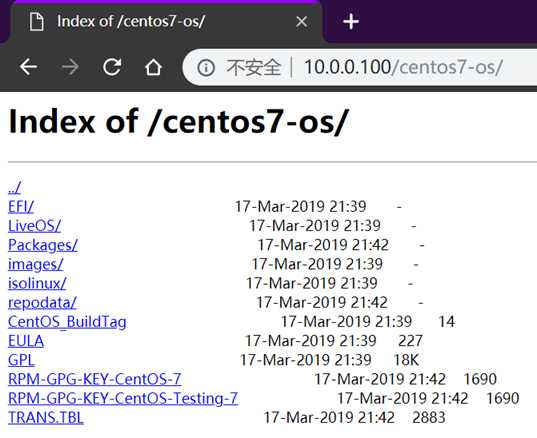537x438 pixels.
Task: Click the date beside images/
Action: [317, 264]
